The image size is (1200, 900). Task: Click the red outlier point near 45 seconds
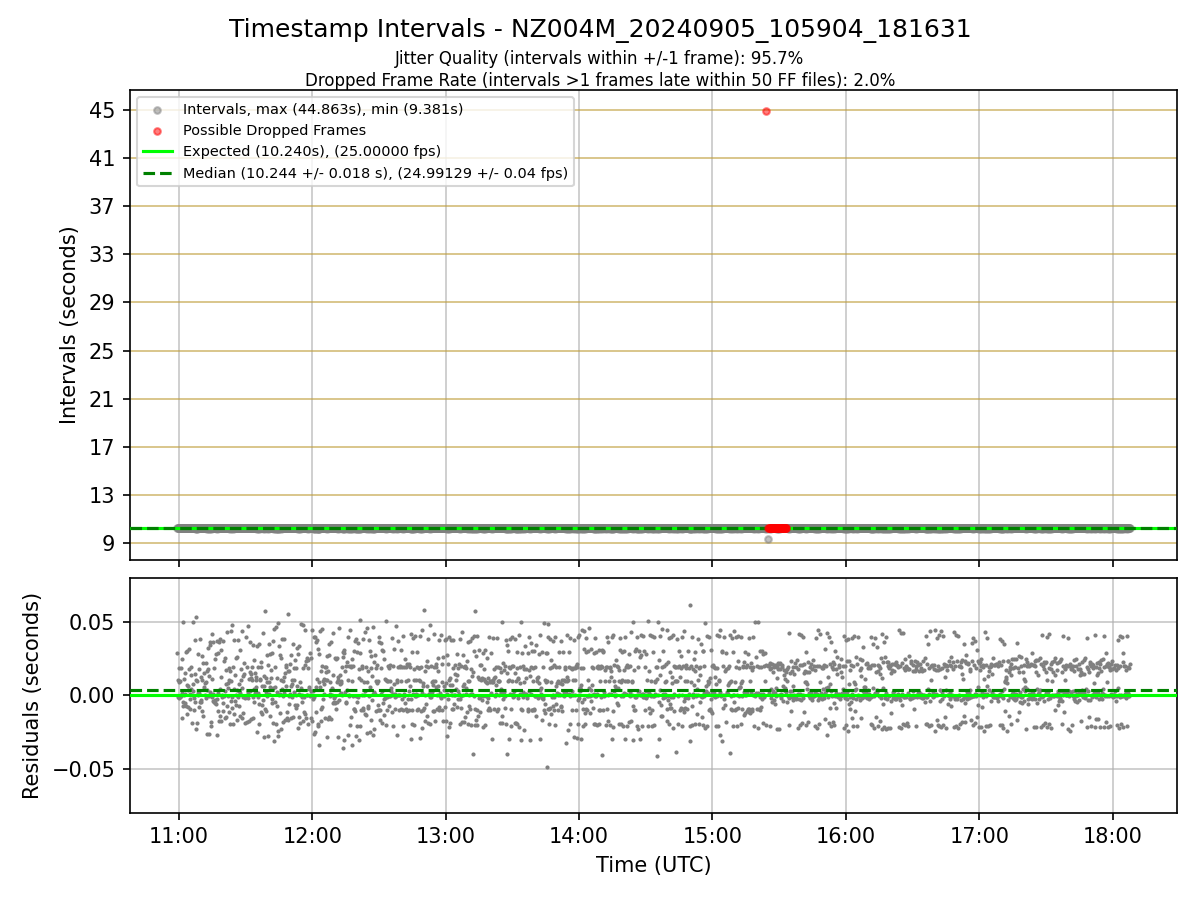tap(766, 111)
